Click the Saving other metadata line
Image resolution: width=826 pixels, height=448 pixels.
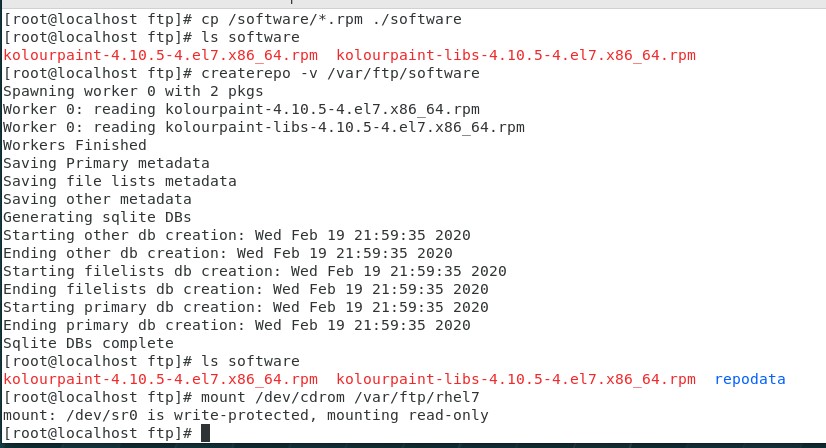[x=97, y=199]
